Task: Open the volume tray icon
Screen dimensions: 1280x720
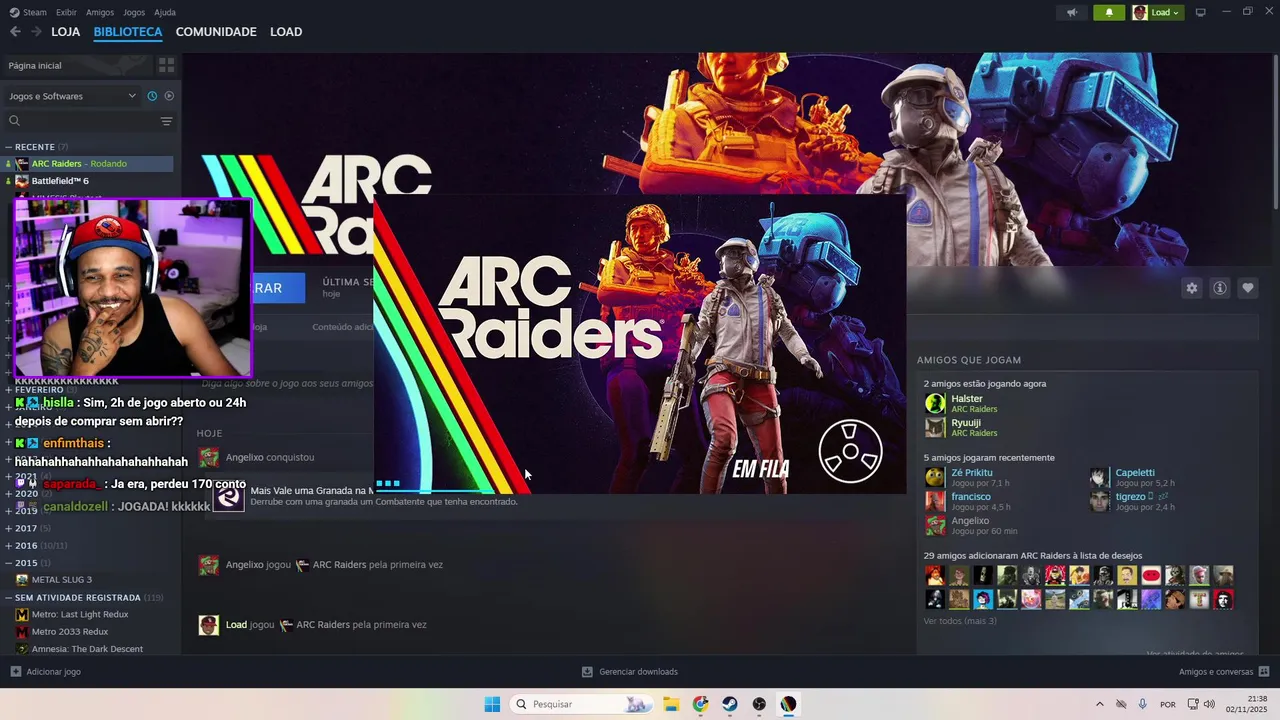Action: click(x=1209, y=704)
